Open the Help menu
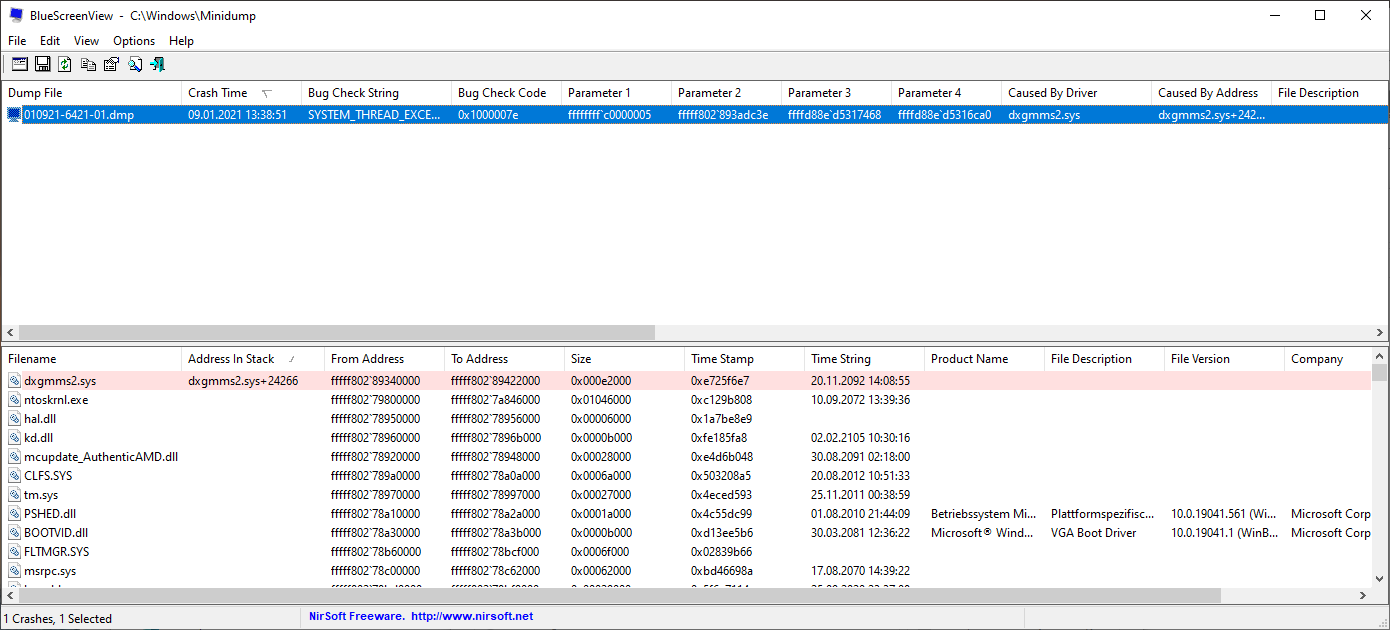This screenshot has width=1390, height=630. coord(181,40)
